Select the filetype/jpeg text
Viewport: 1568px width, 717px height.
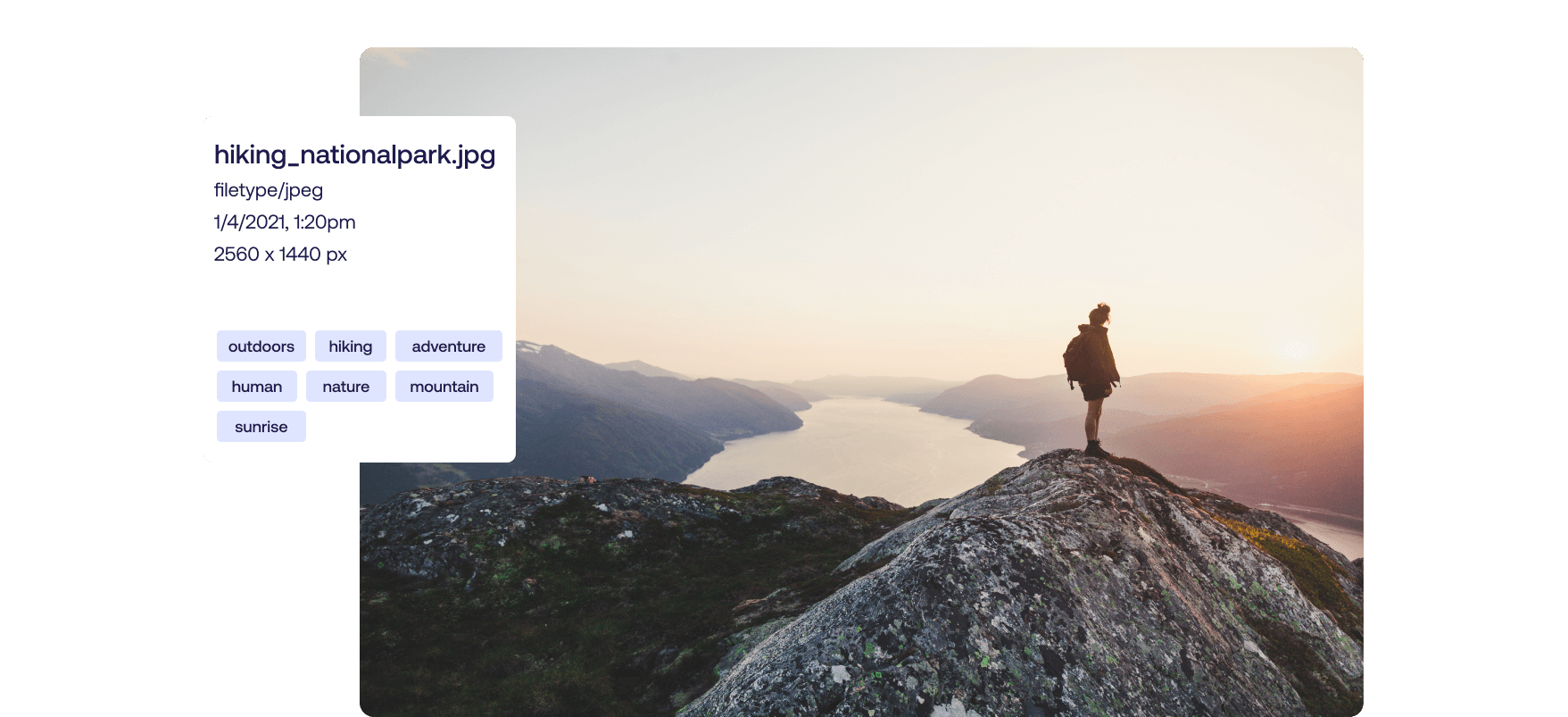269,190
